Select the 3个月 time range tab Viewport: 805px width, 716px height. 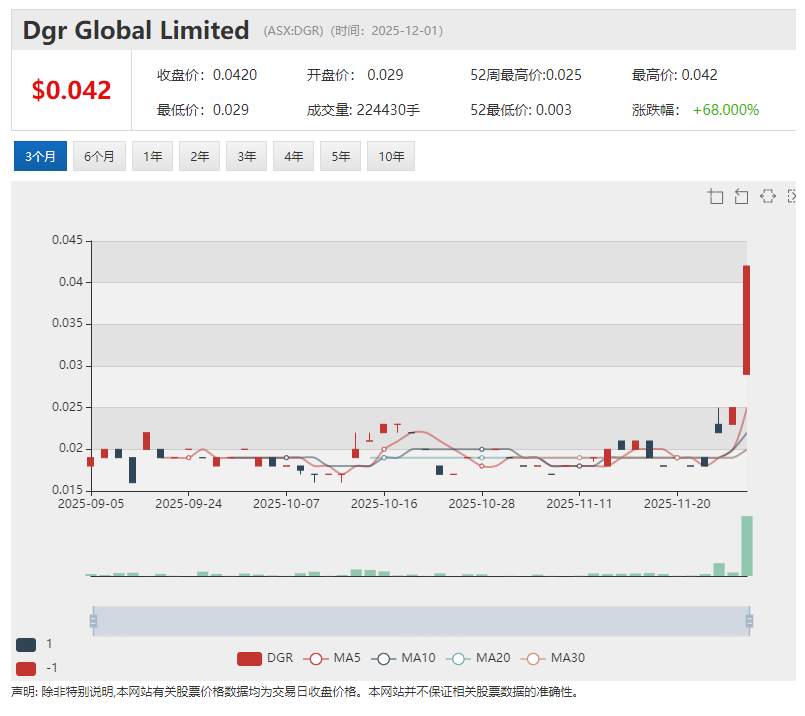click(40, 156)
